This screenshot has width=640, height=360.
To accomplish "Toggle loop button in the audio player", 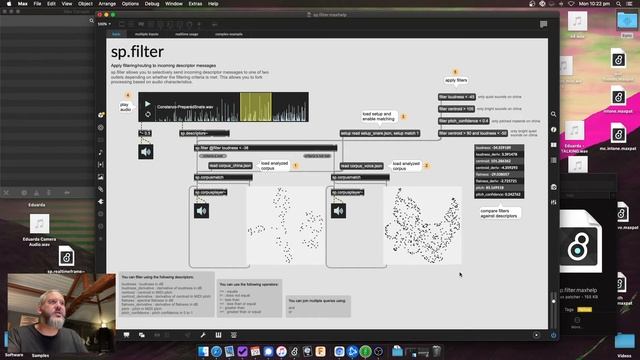I will pos(148,114).
